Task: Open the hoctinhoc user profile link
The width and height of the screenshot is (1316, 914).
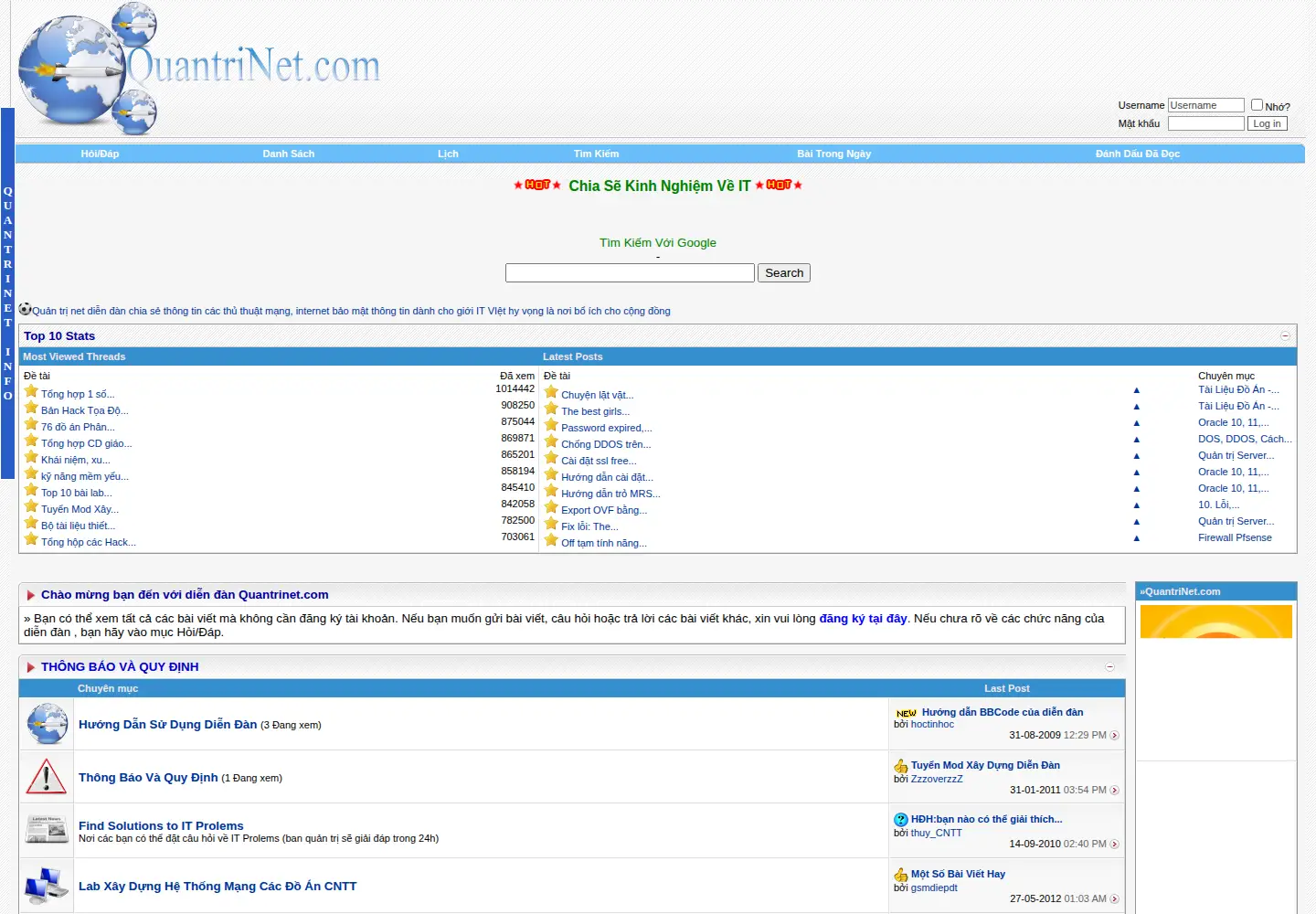Action: click(x=932, y=724)
